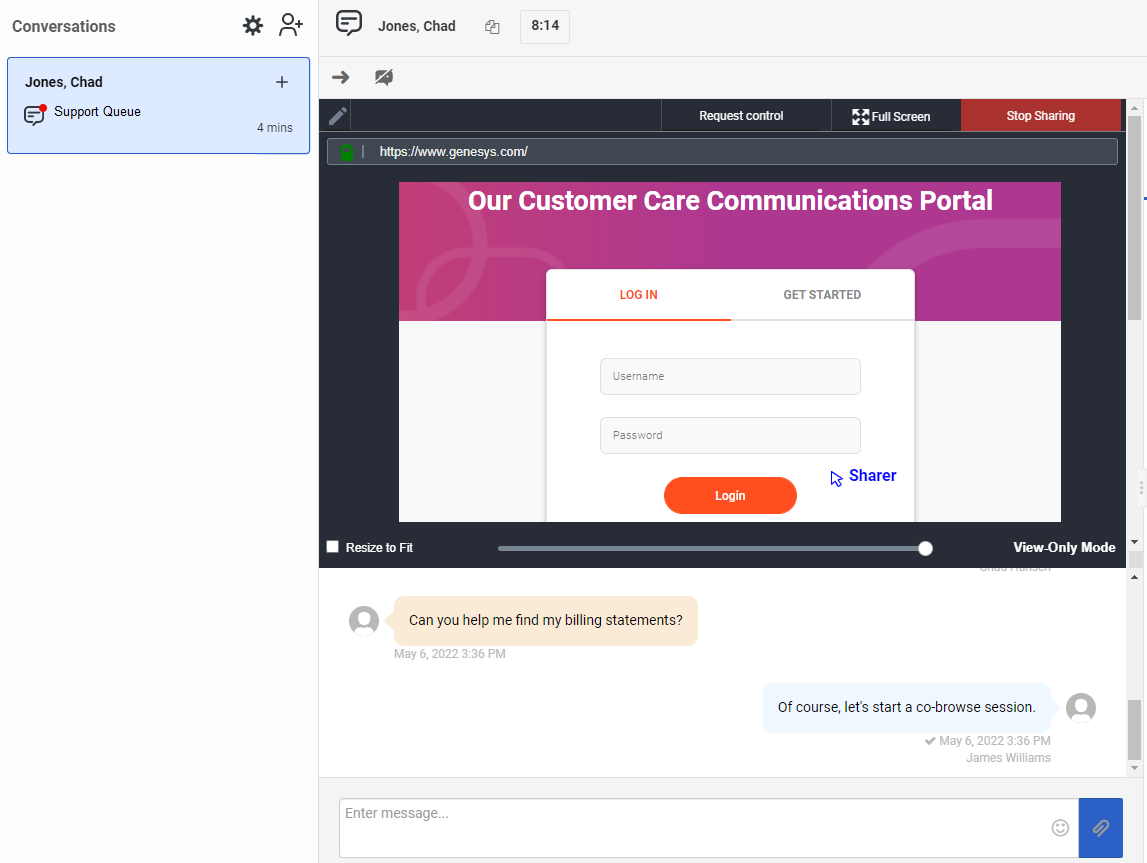The width and height of the screenshot is (1147, 863).
Task: Click the 8:14 interaction timer
Action: pyautogui.click(x=544, y=27)
